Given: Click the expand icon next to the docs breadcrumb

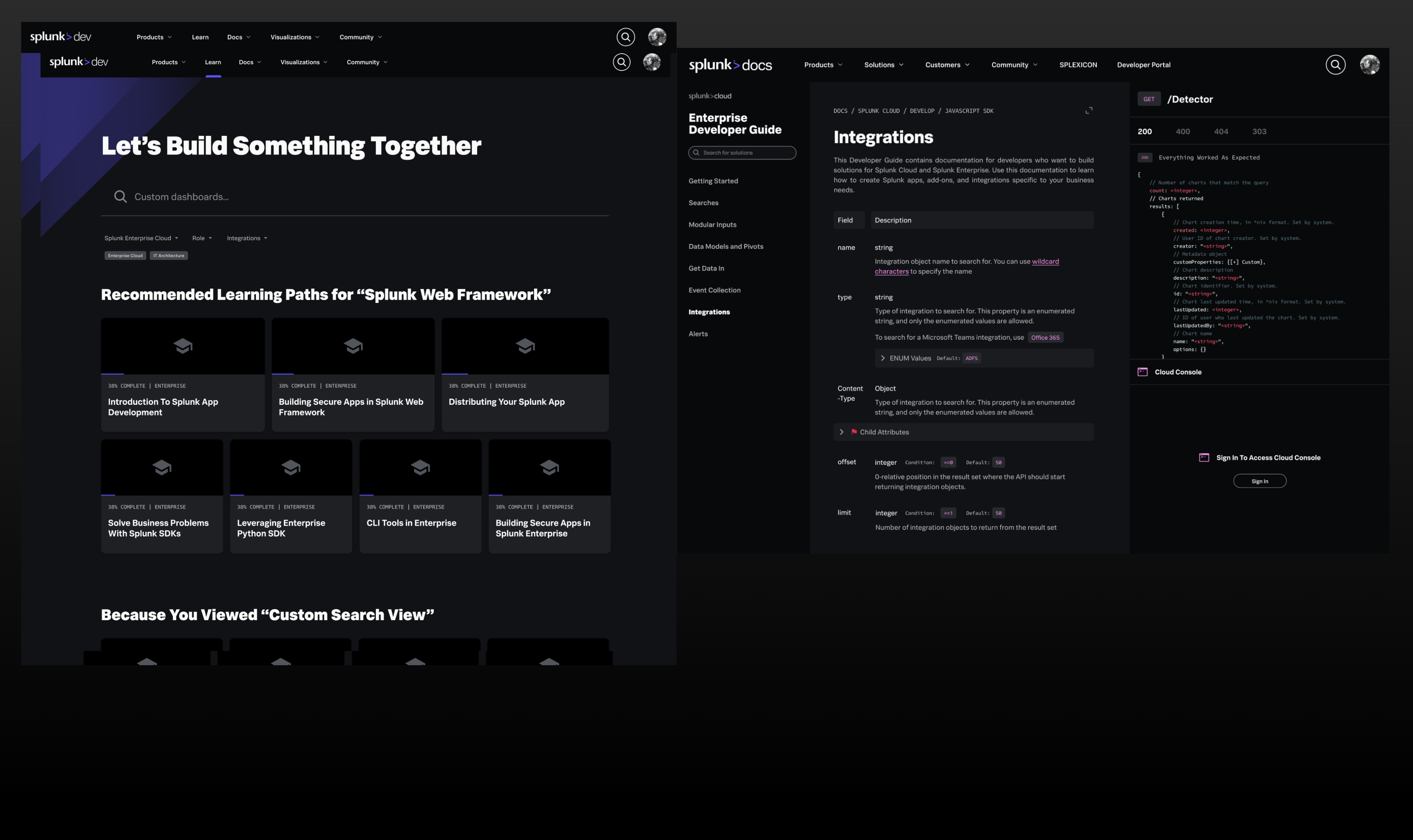Looking at the screenshot, I should click(1089, 111).
